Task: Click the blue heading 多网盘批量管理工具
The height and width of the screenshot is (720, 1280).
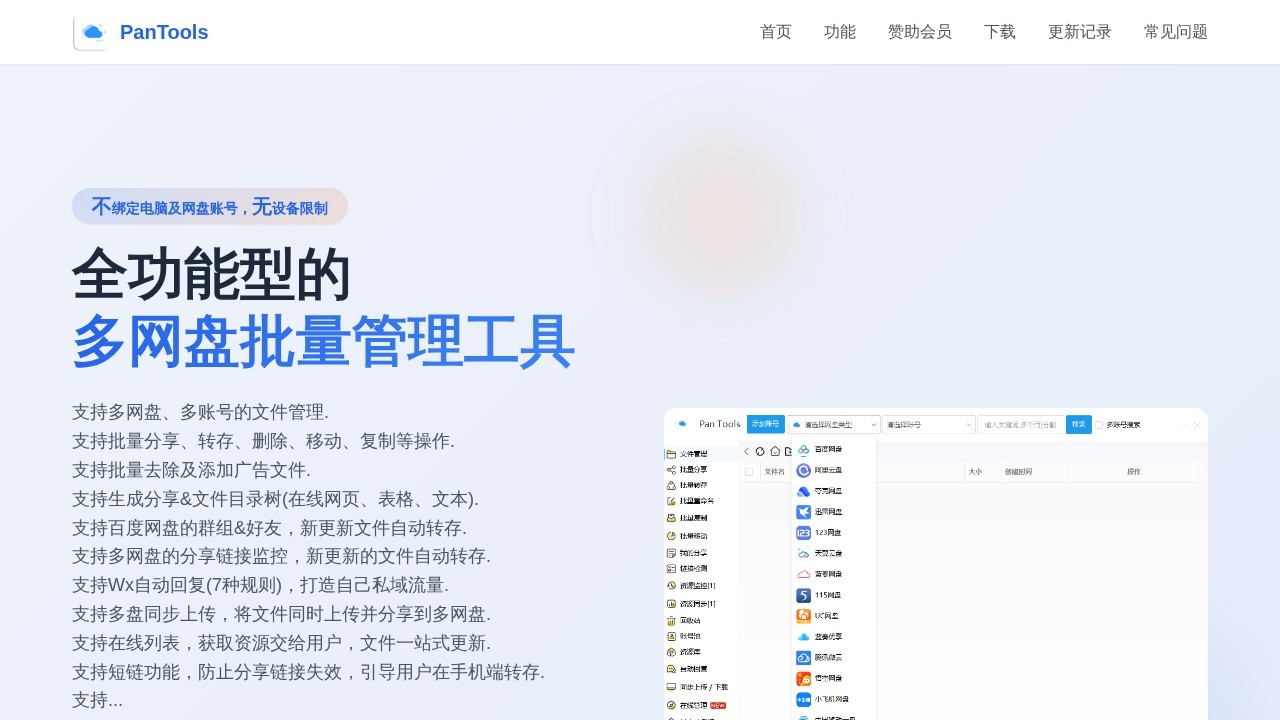Action: pyautogui.click(x=323, y=342)
